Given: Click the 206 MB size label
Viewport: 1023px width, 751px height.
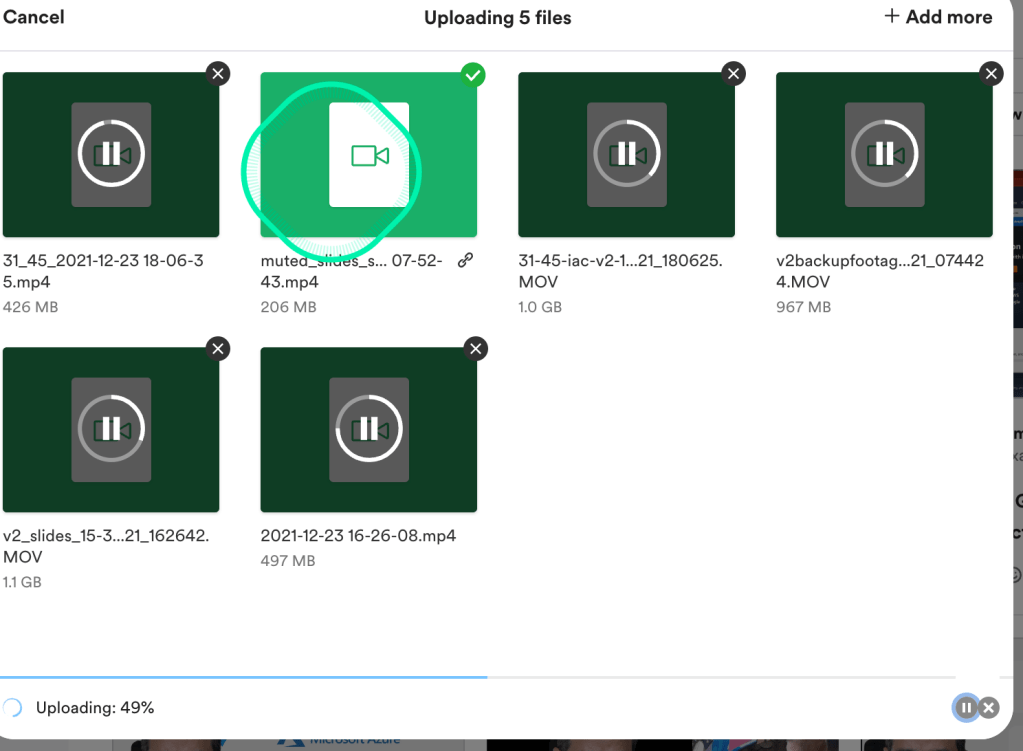Looking at the screenshot, I should pos(288,307).
